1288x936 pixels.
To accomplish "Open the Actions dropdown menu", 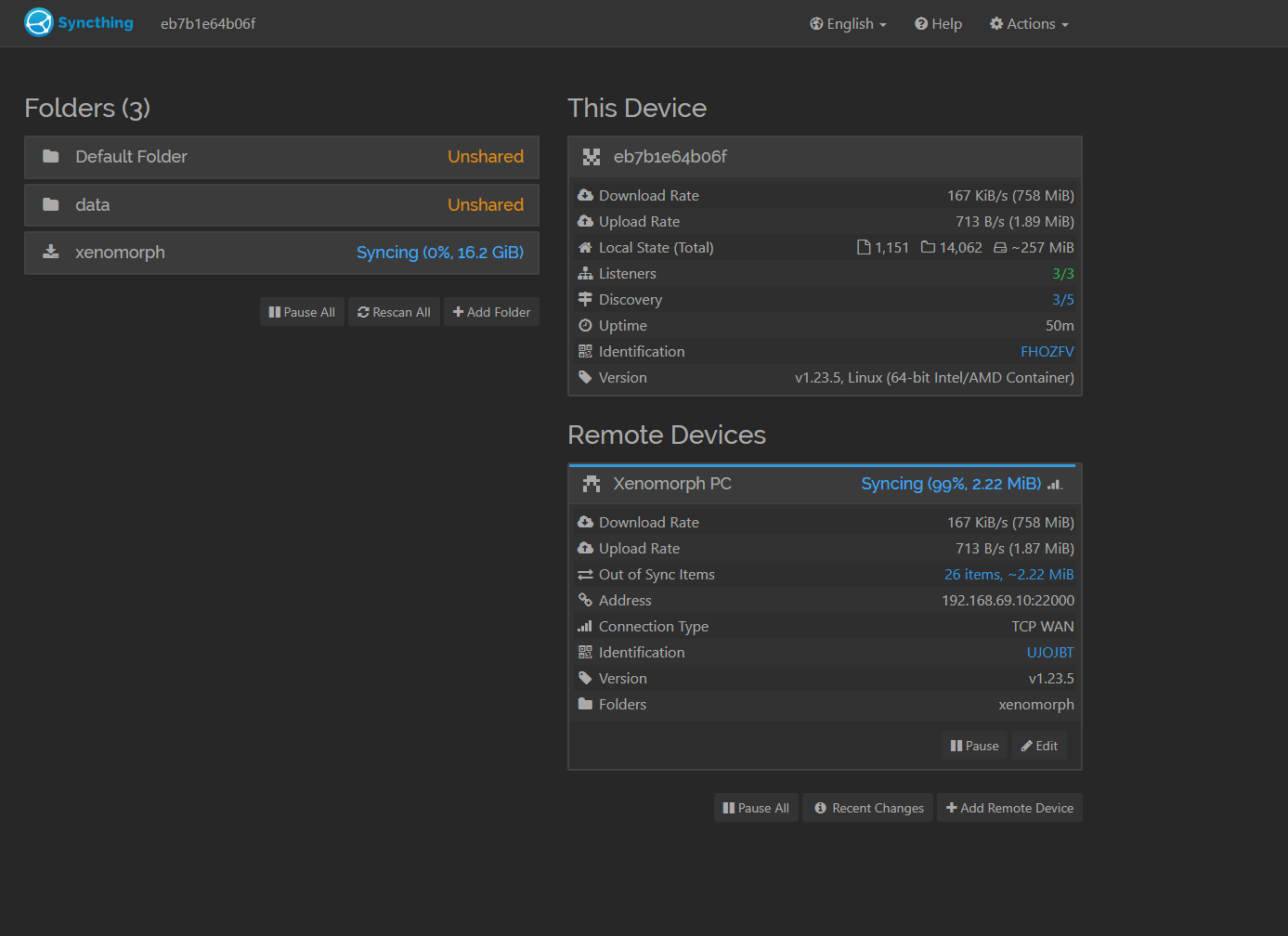I will [1029, 24].
